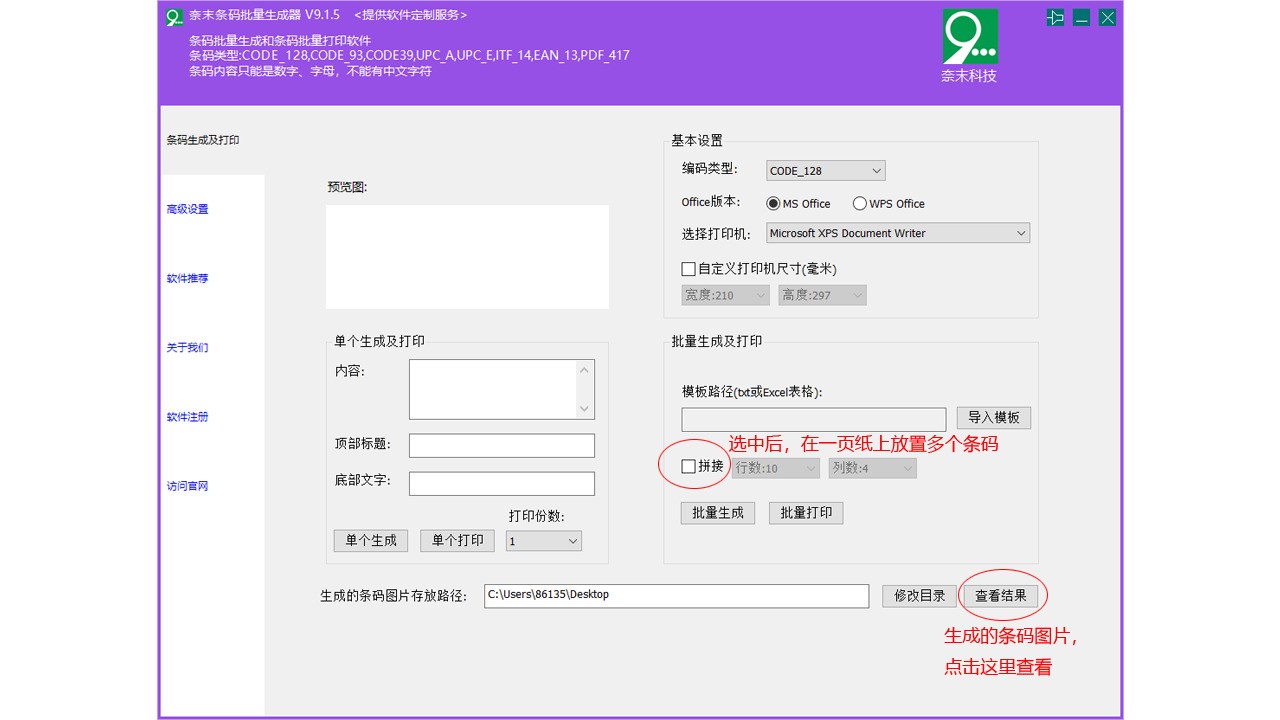
Task: Open the 软件注册 page
Action: pyautogui.click(x=186, y=417)
